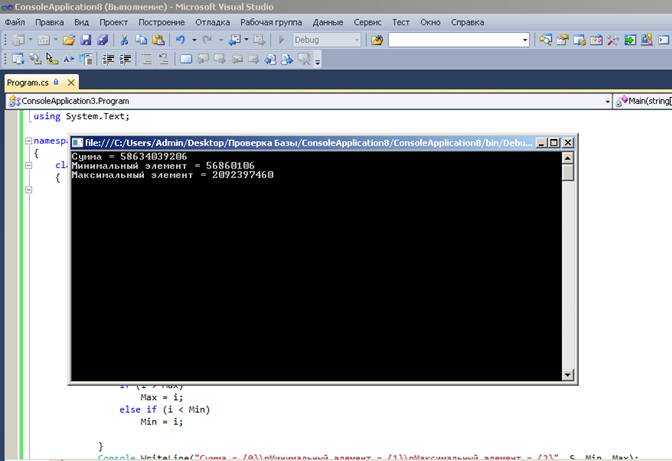Open the Окно menu

[430, 22]
